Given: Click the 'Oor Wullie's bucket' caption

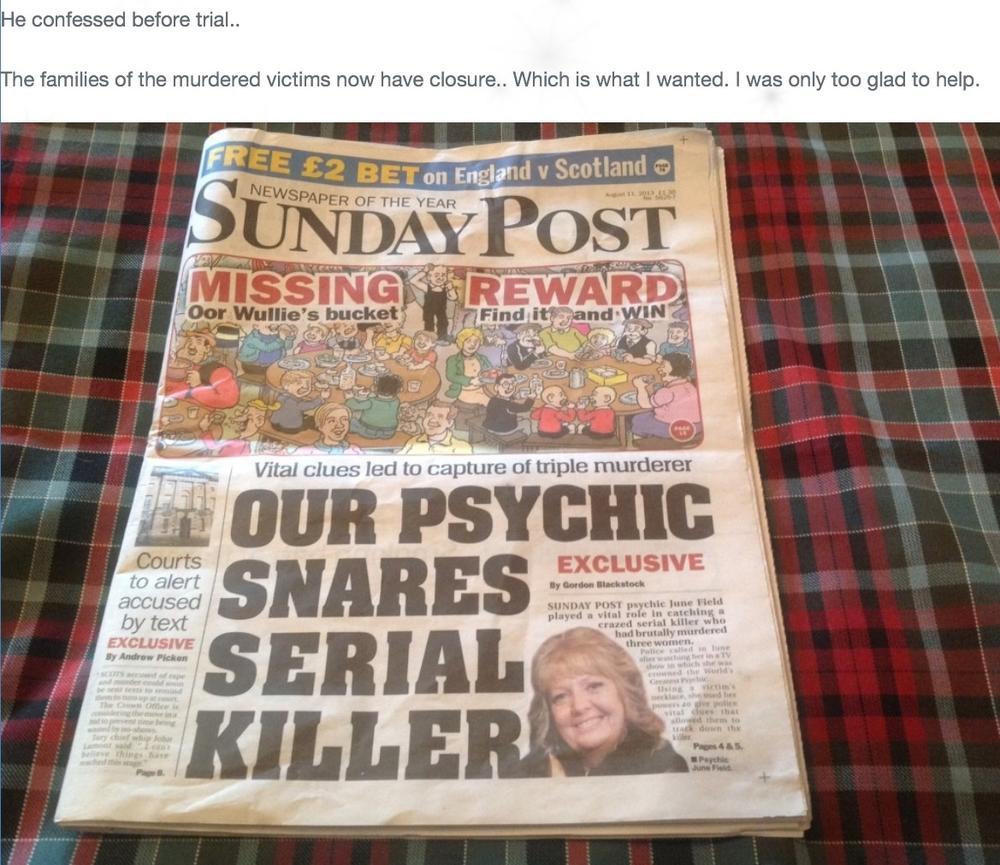Looking at the screenshot, I should pos(294,314).
